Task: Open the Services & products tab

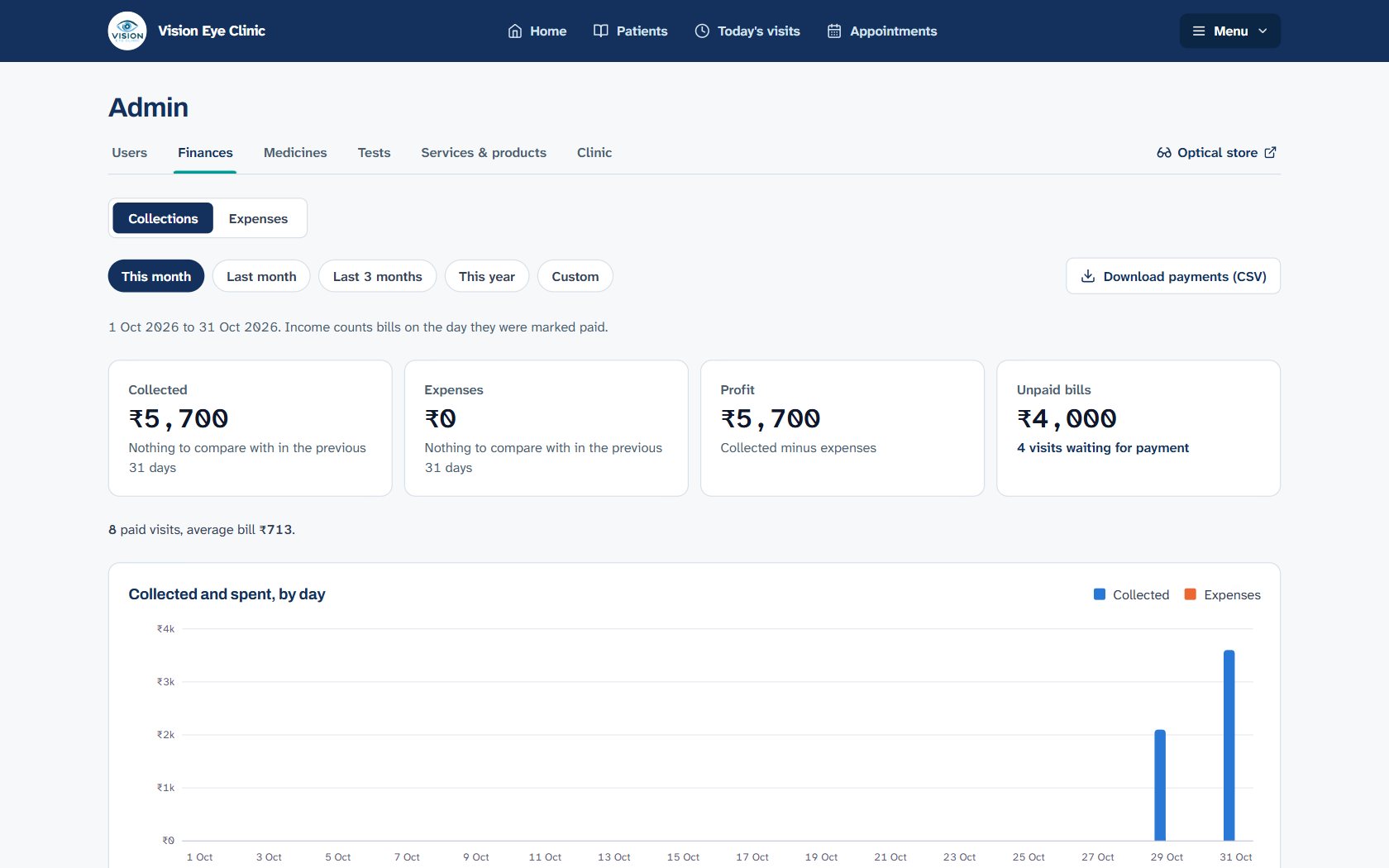Action: click(484, 152)
